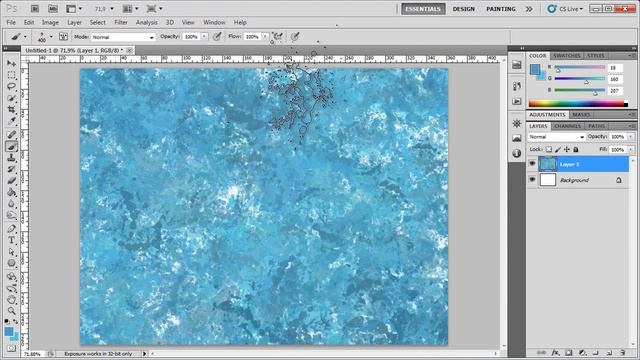
Task: Select the Path Selection tool
Action: [11, 252]
